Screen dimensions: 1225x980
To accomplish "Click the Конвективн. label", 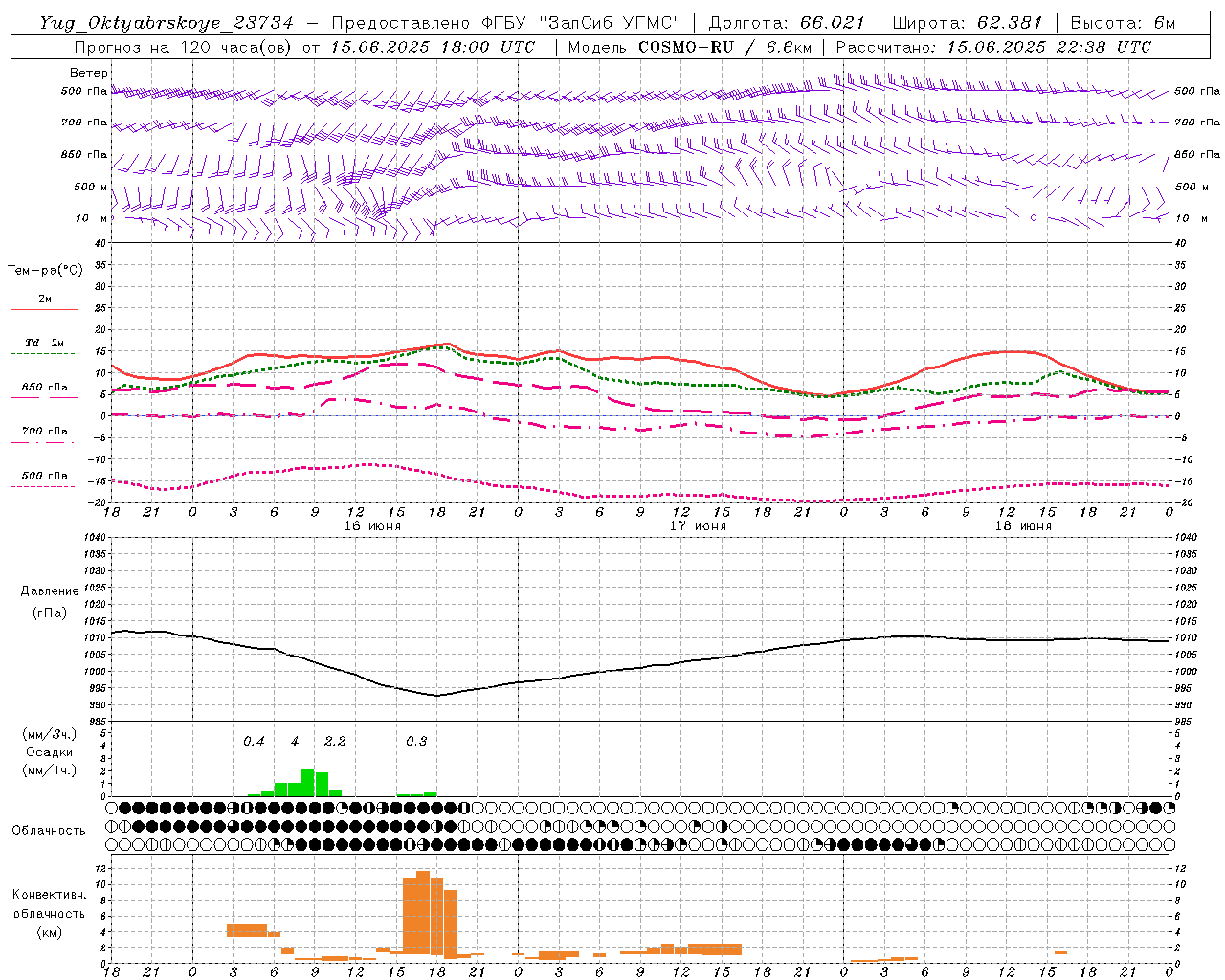I will (49, 895).
